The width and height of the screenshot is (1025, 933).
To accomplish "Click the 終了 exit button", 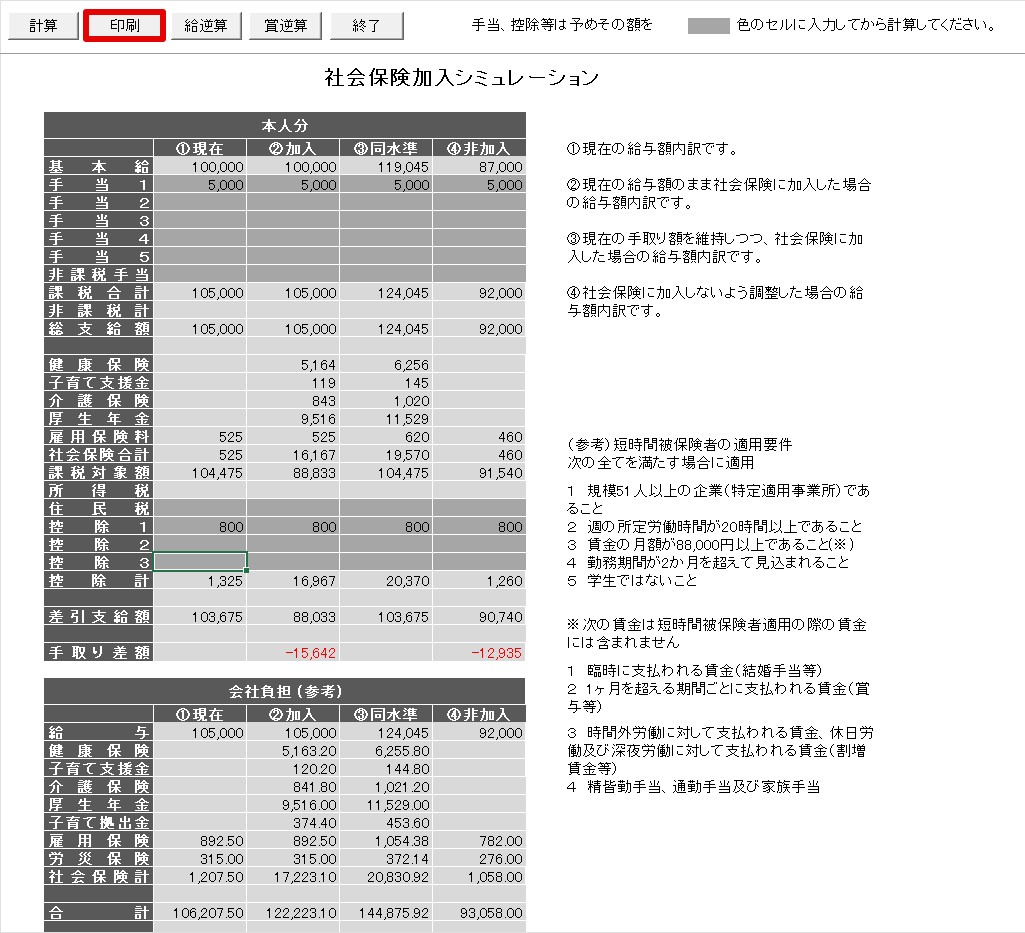I will 366,25.
